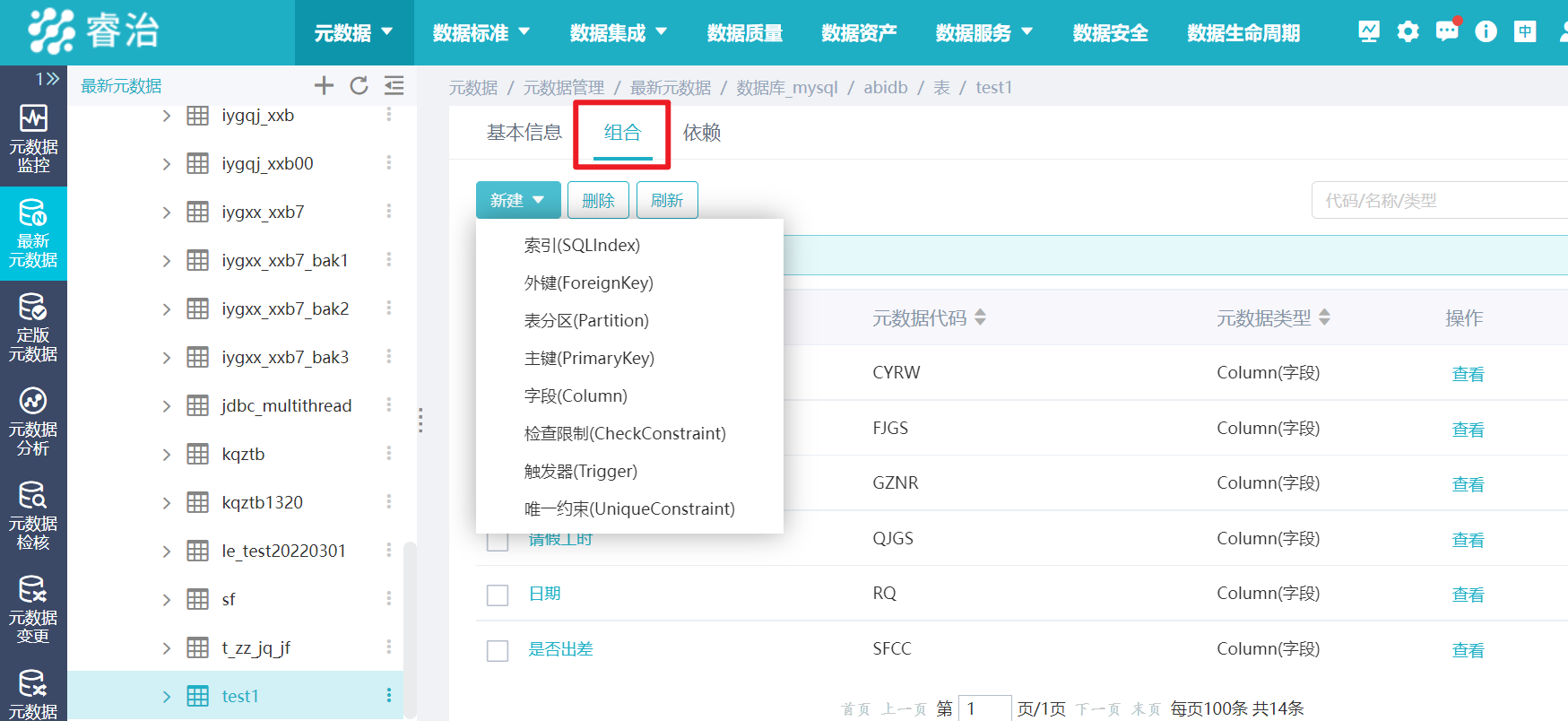Expand the t_zz_jq_jf tree node
1568x721 pixels.
pyautogui.click(x=166, y=648)
